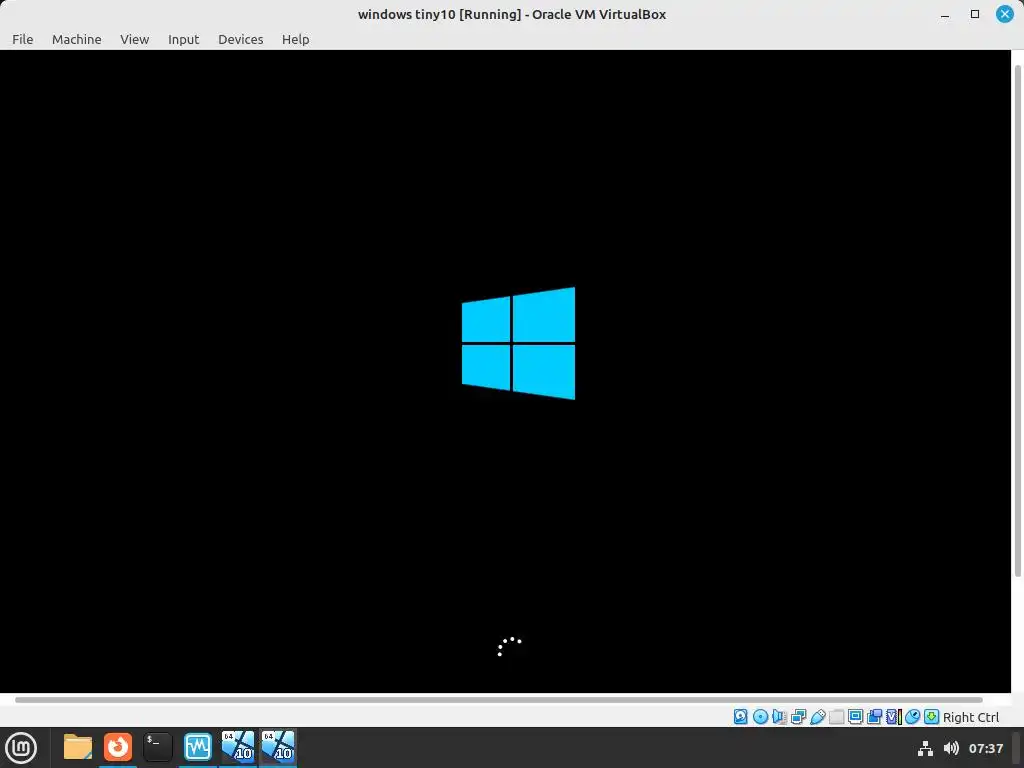Screen dimensions: 1024x768
Task: Launch Firefox from the taskbar
Action: 118,747
